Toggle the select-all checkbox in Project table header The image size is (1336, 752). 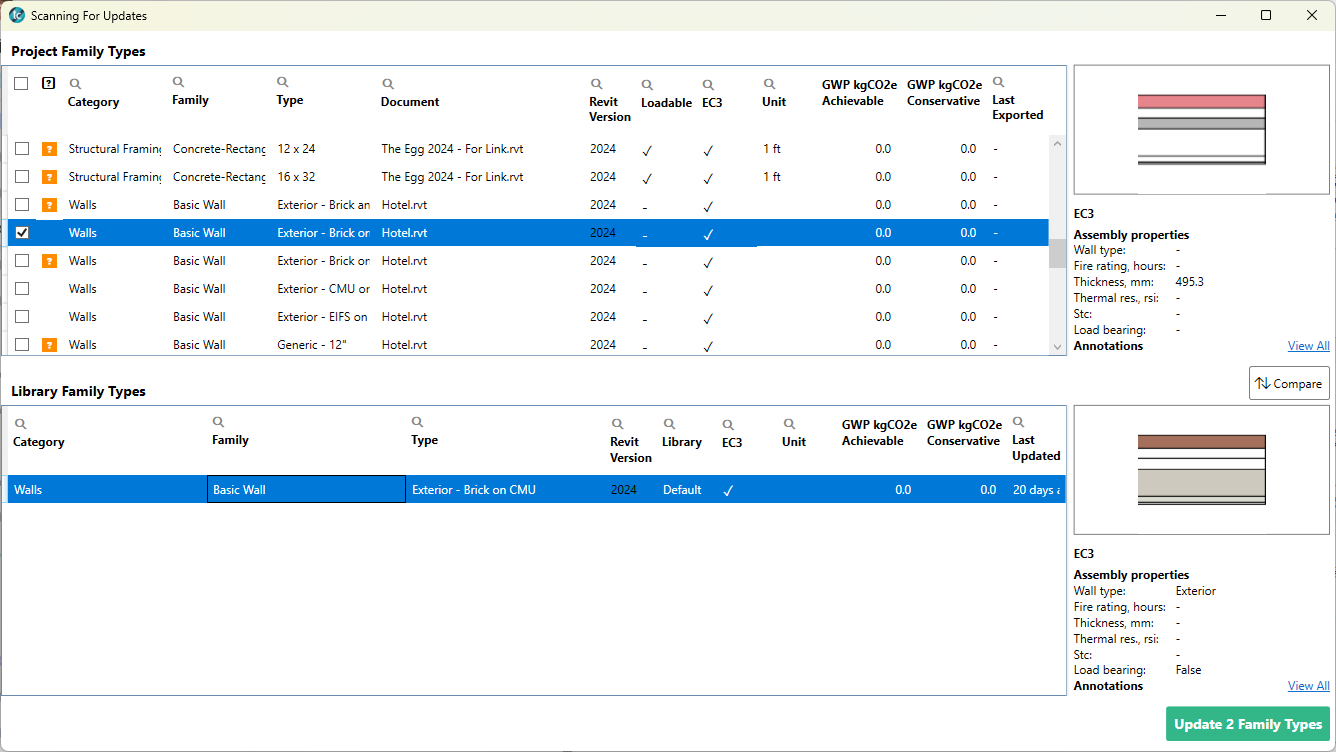21,84
